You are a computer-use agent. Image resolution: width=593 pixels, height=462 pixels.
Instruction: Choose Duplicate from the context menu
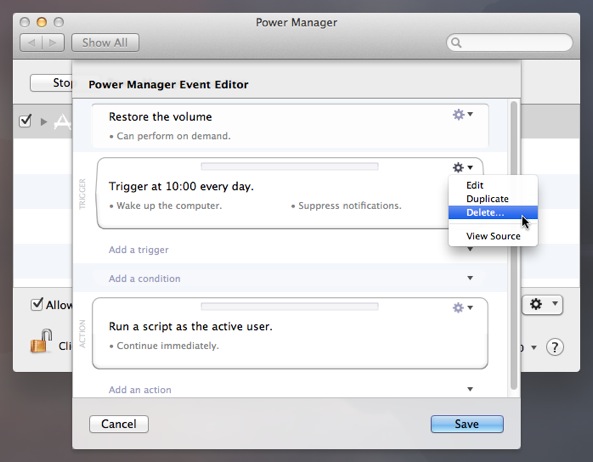(x=493, y=199)
